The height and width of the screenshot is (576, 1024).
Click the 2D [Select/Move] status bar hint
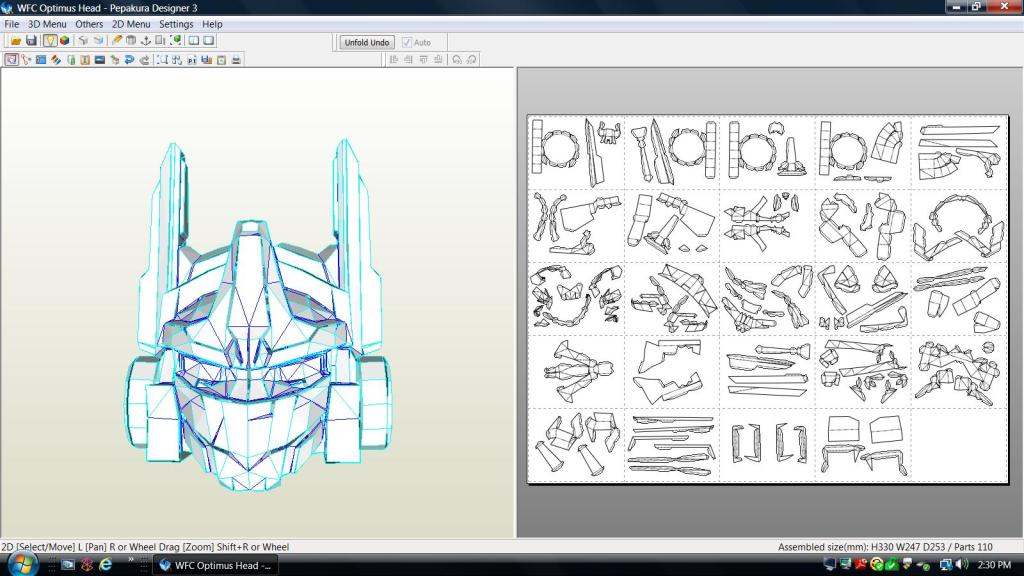[x=145, y=547]
